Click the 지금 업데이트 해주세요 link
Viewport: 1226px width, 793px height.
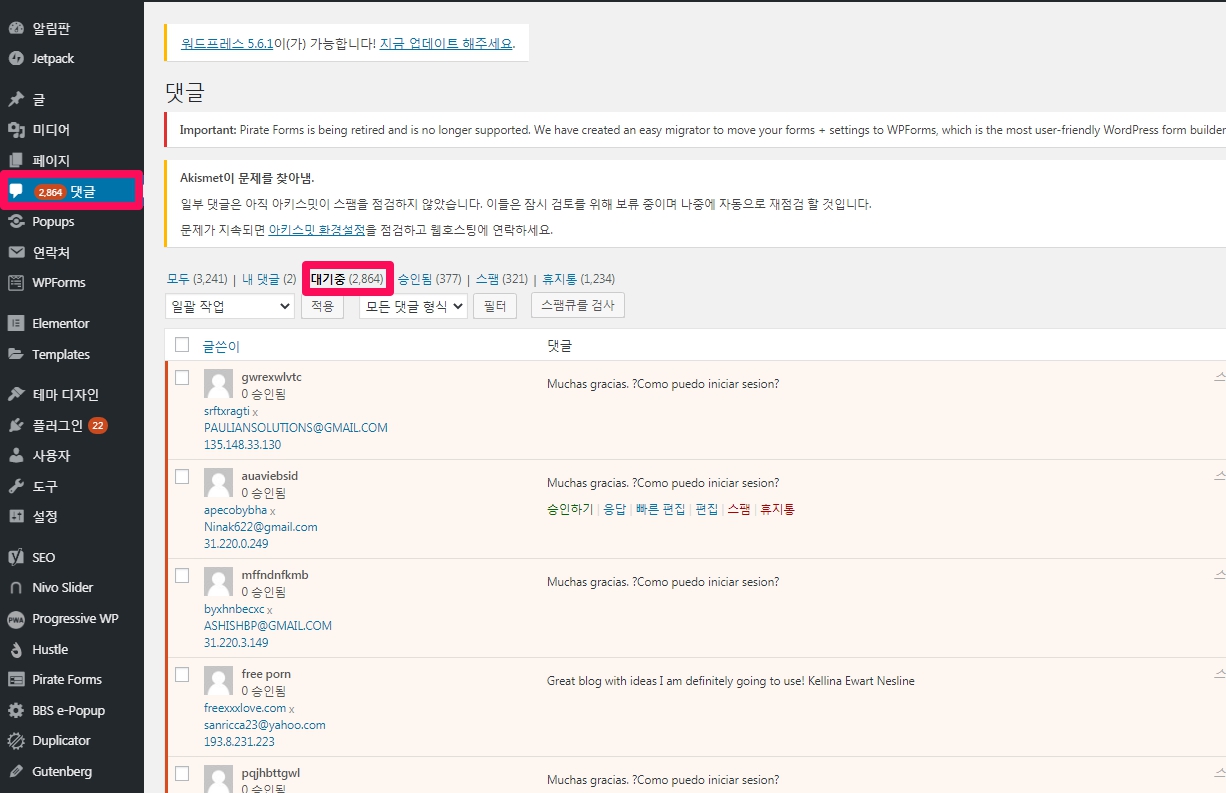coord(446,44)
